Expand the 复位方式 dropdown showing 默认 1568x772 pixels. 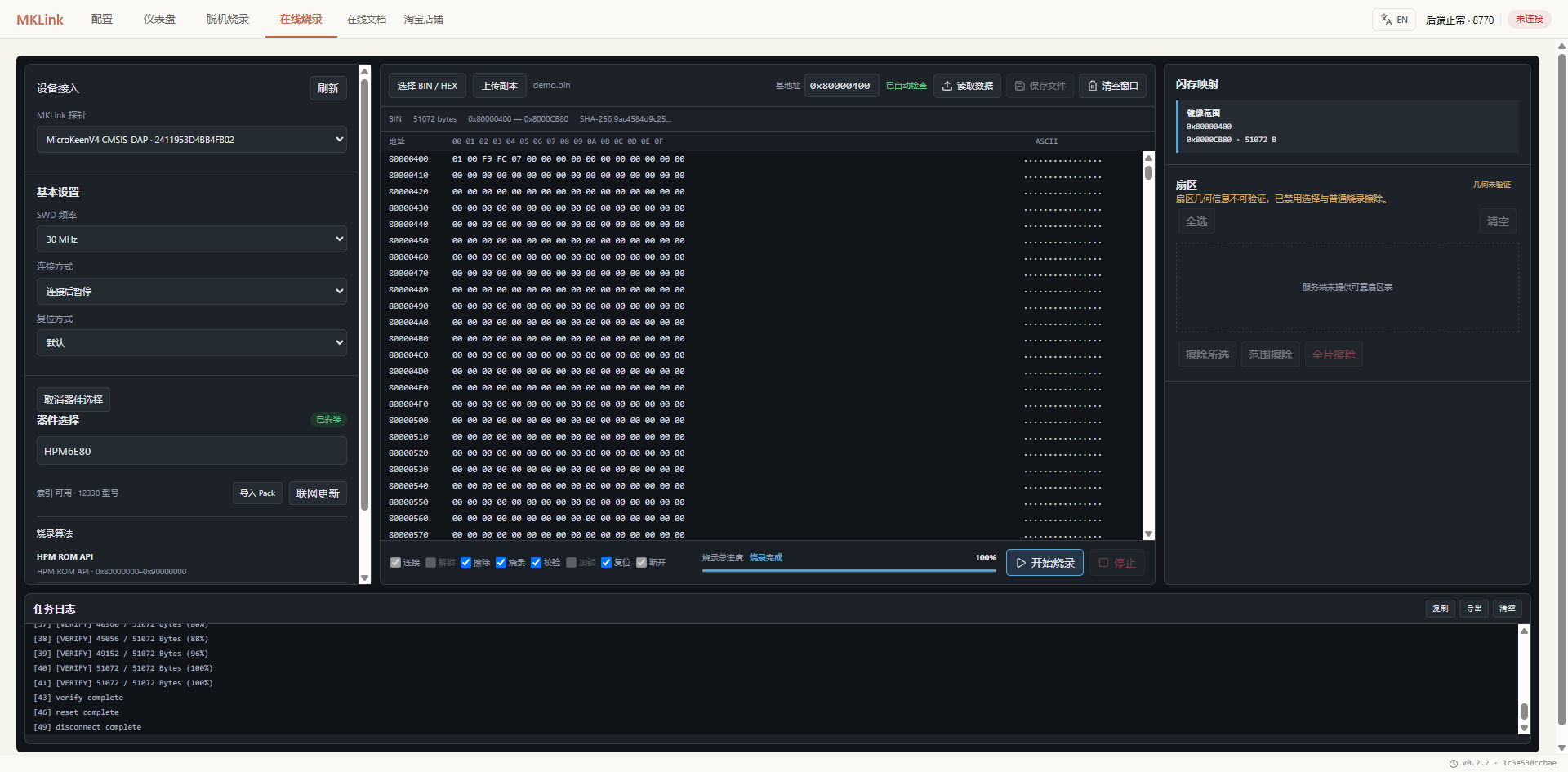point(192,343)
